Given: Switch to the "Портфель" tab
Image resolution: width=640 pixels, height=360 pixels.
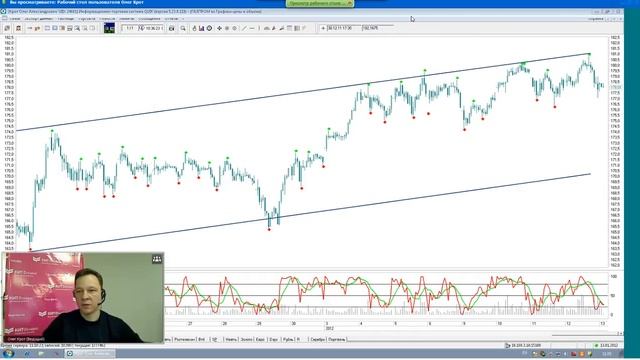Looking at the screenshot, I should click(337, 339).
